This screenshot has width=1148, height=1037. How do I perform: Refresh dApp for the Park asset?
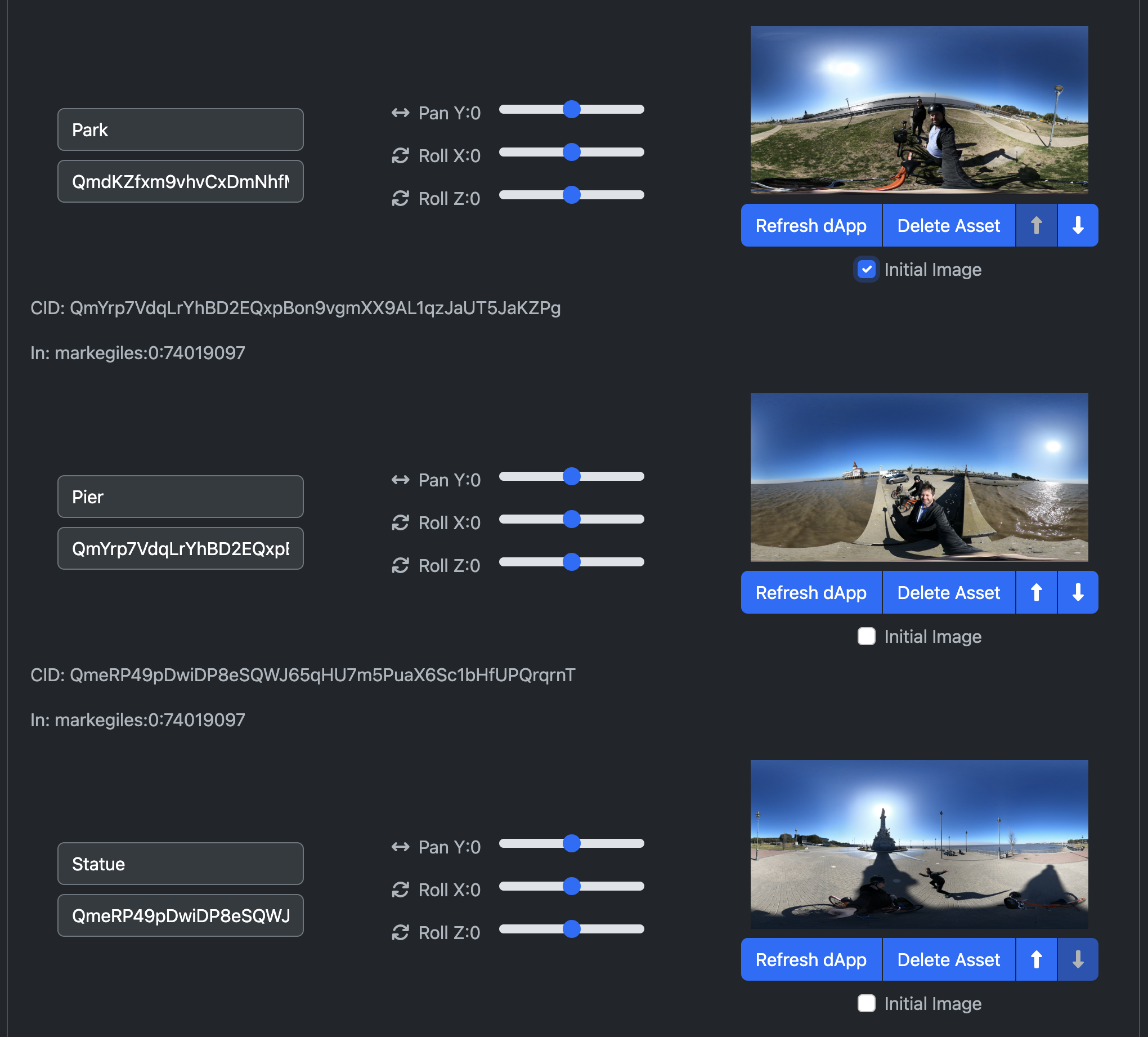tap(811, 226)
